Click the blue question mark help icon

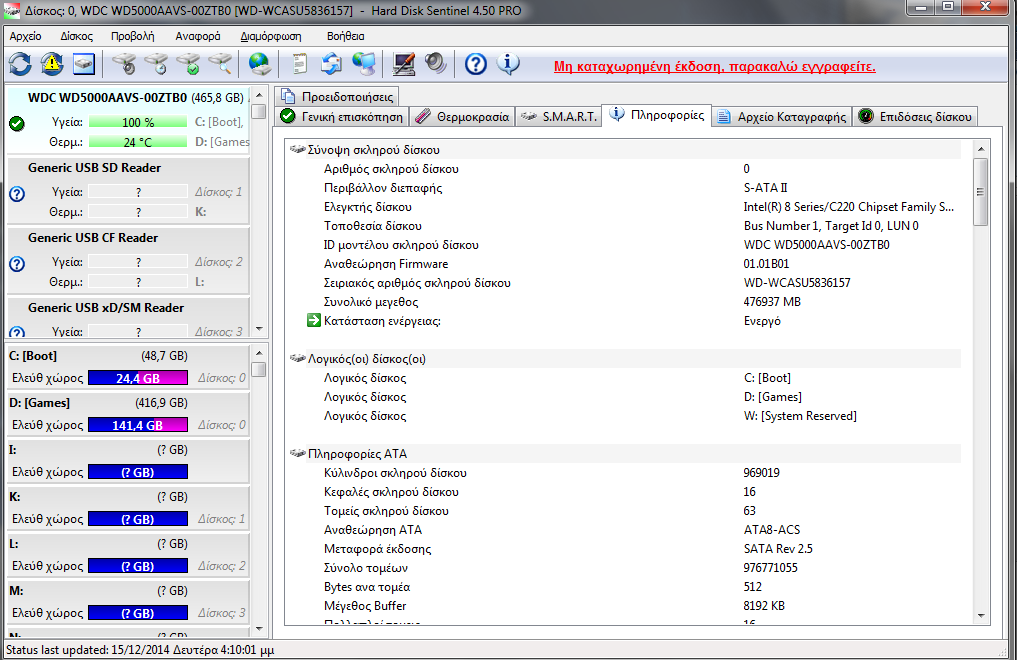point(475,64)
